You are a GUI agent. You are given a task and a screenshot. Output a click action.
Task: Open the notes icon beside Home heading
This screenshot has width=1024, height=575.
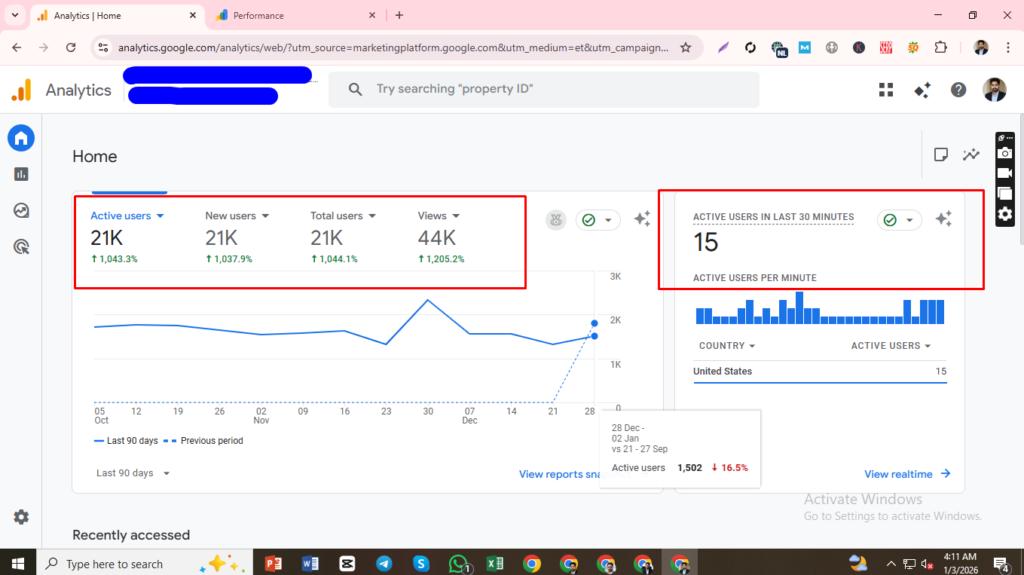(x=940, y=155)
